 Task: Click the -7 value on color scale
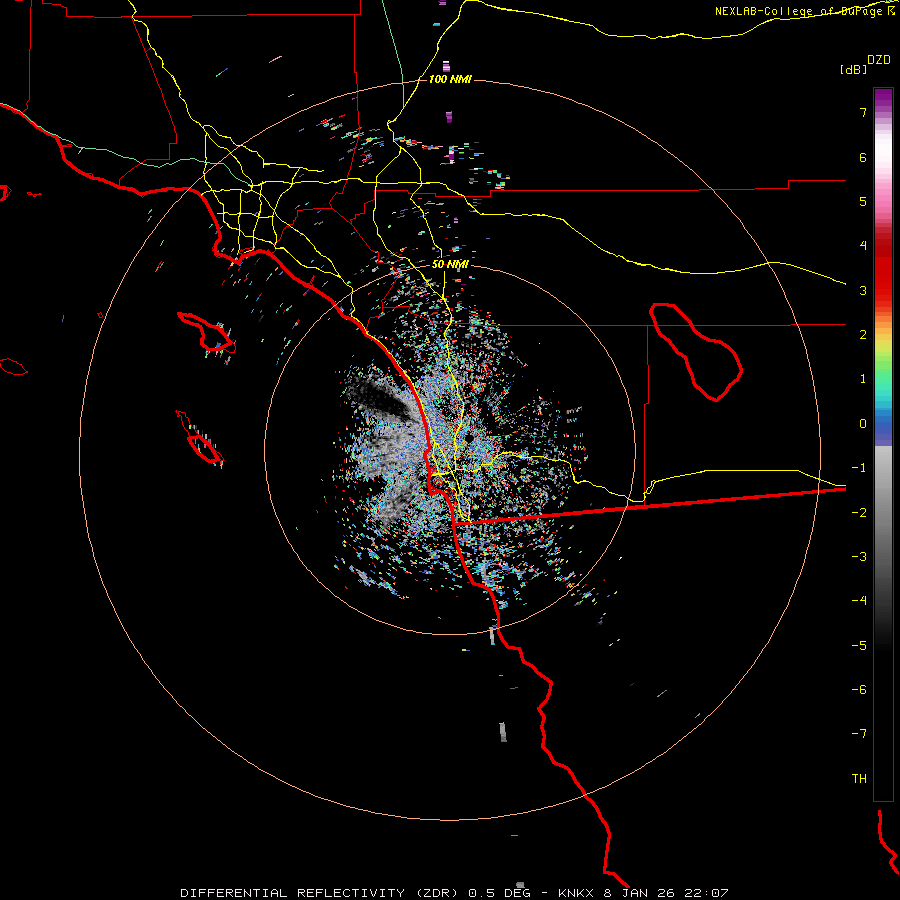point(859,734)
